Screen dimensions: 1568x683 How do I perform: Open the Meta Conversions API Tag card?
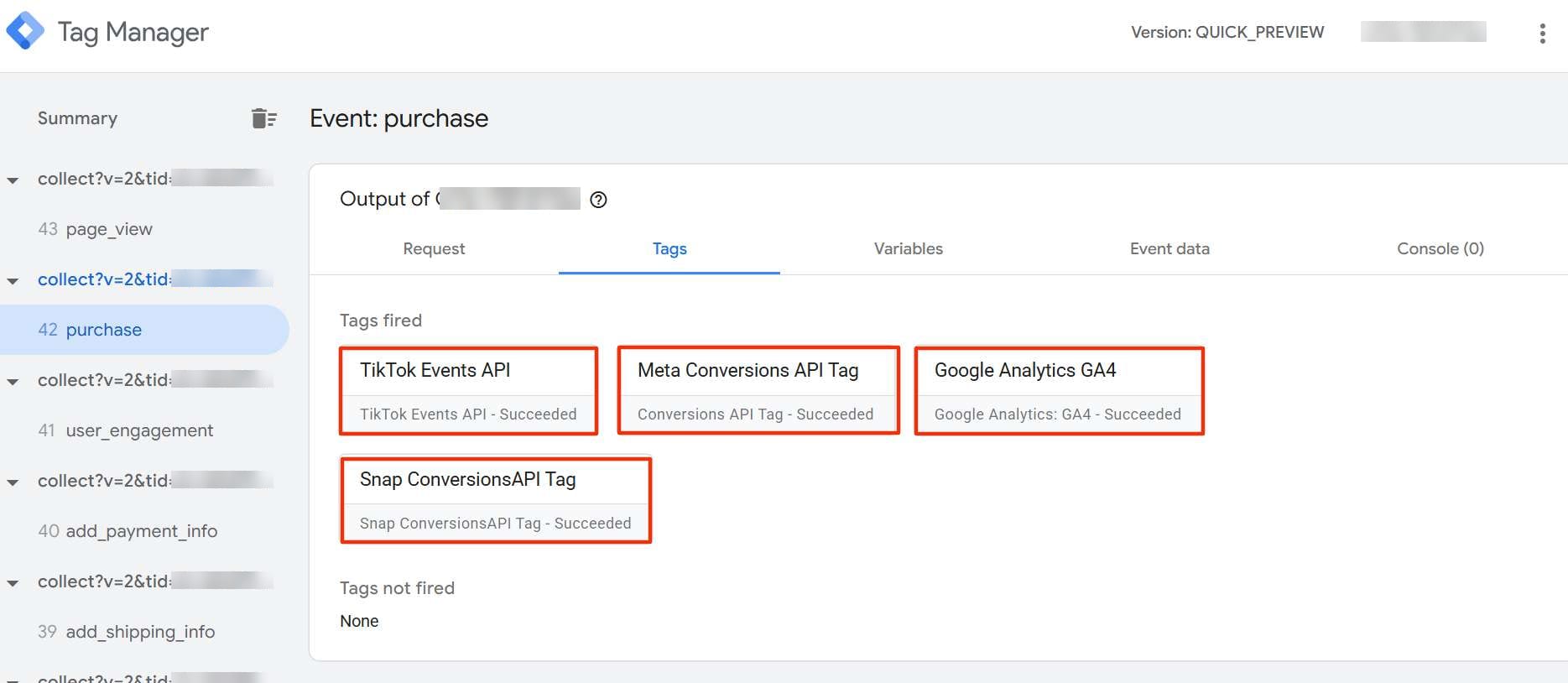pyautogui.click(x=758, y=391)
